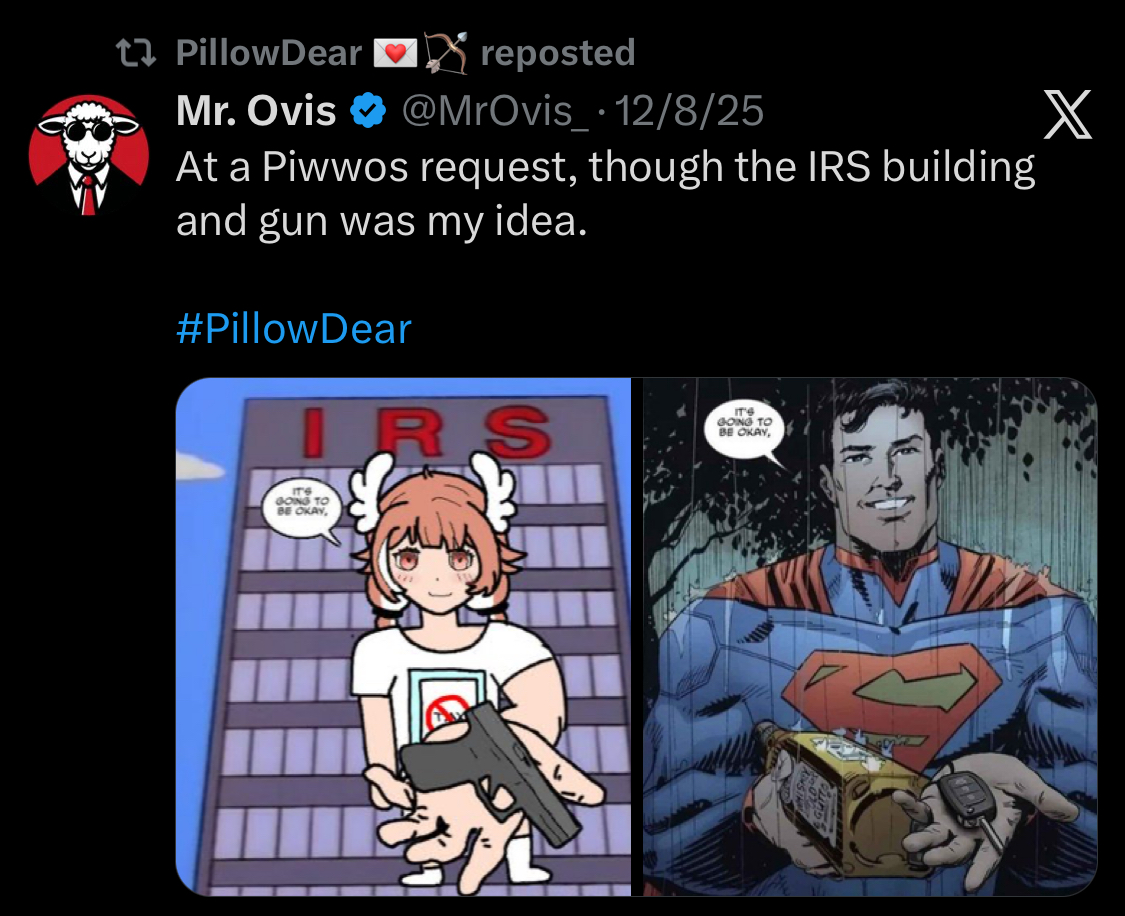This screenshot has width=1125, height=916.
Task: Click the X logo icon
Action: 1068,115
